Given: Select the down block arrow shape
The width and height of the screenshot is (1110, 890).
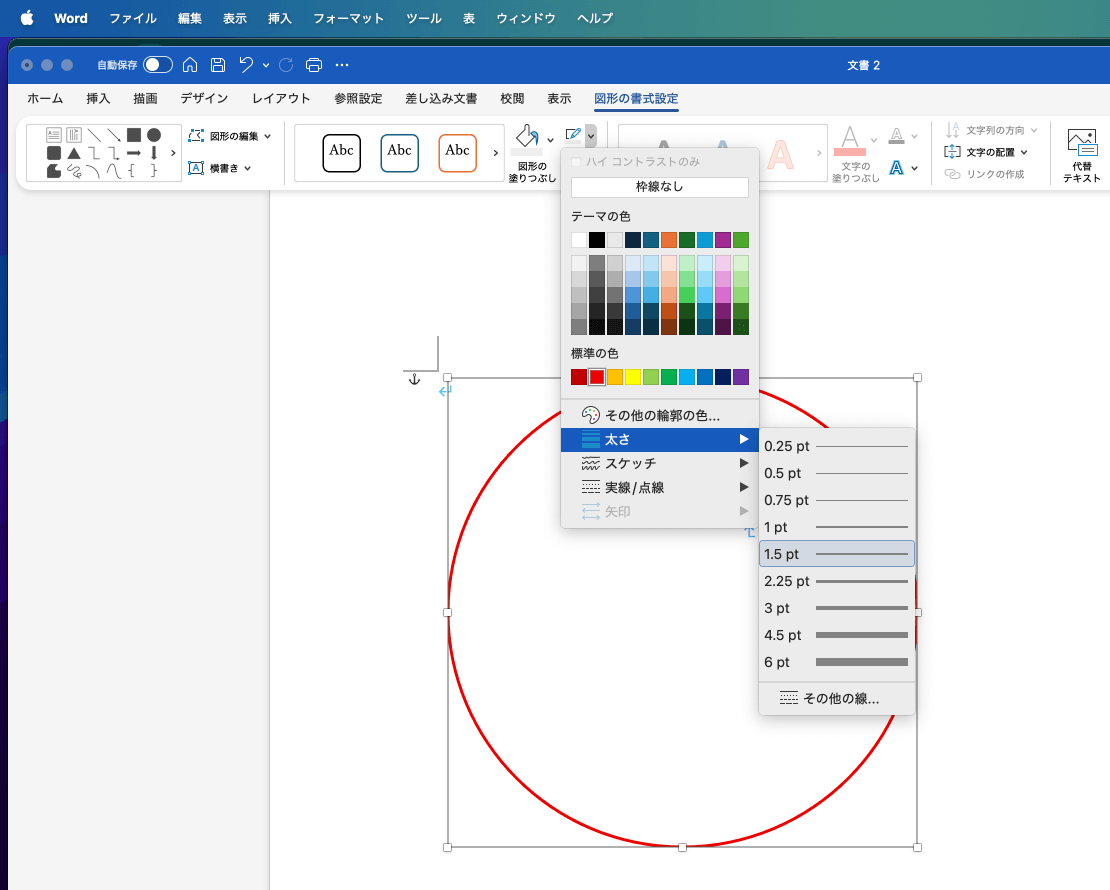Looking at the screenshot, I should (154, 153).
